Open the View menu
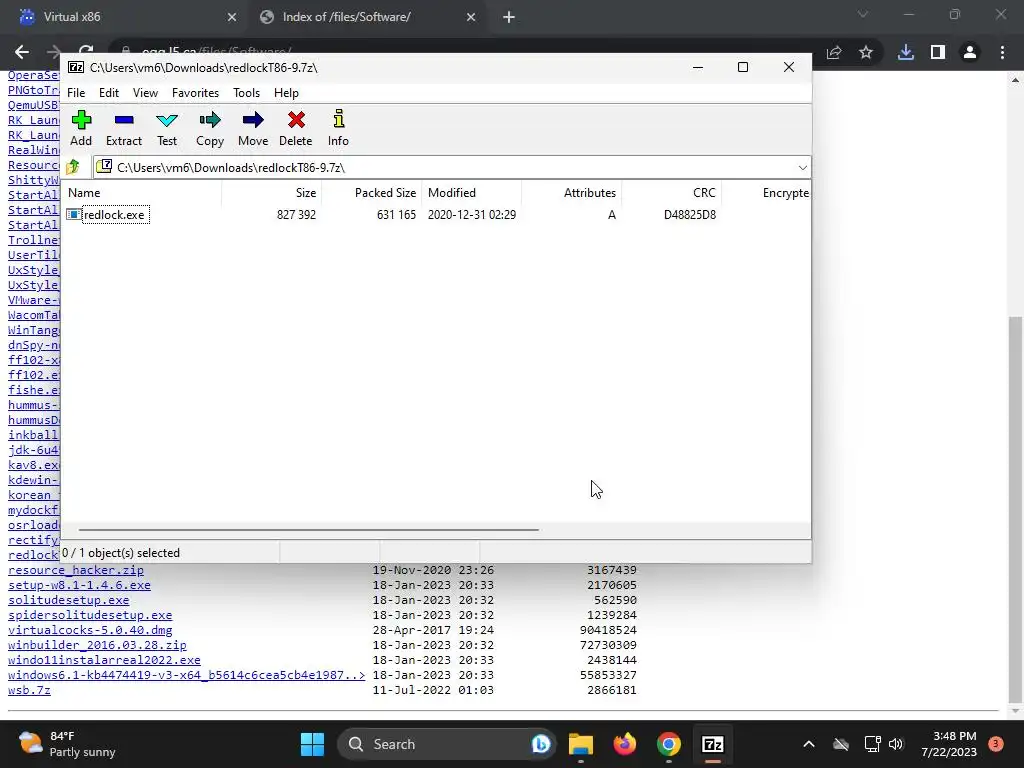1024x768 pixels. tap(145, 93)
